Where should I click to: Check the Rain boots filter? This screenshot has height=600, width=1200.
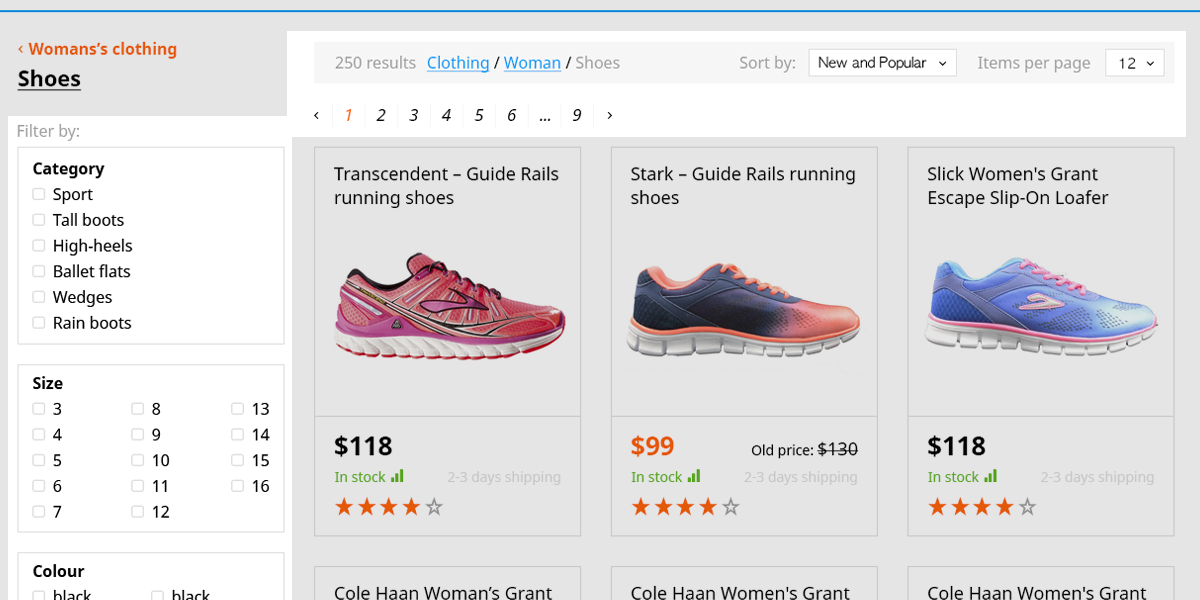[x=39, y=323]
